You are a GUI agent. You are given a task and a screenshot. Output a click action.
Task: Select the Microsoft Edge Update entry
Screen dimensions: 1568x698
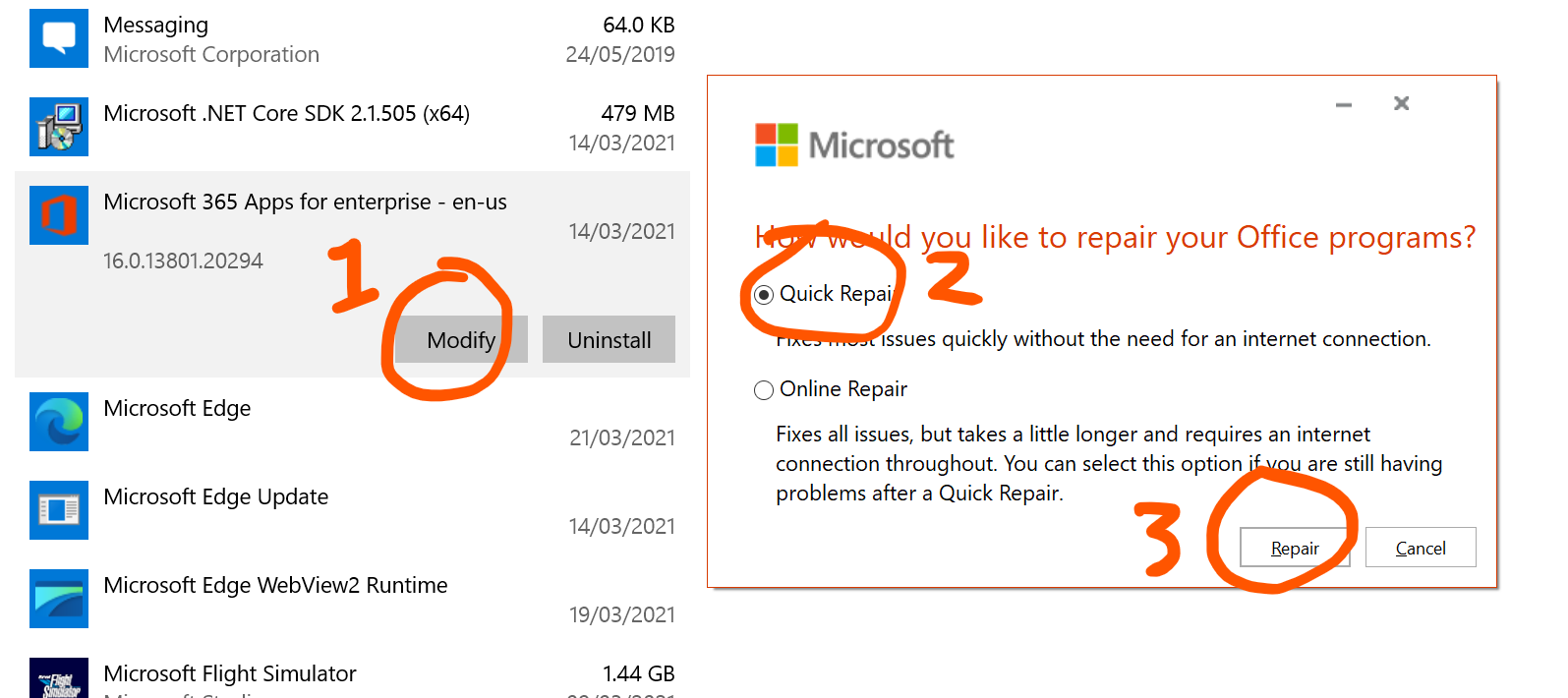(215, 497)
